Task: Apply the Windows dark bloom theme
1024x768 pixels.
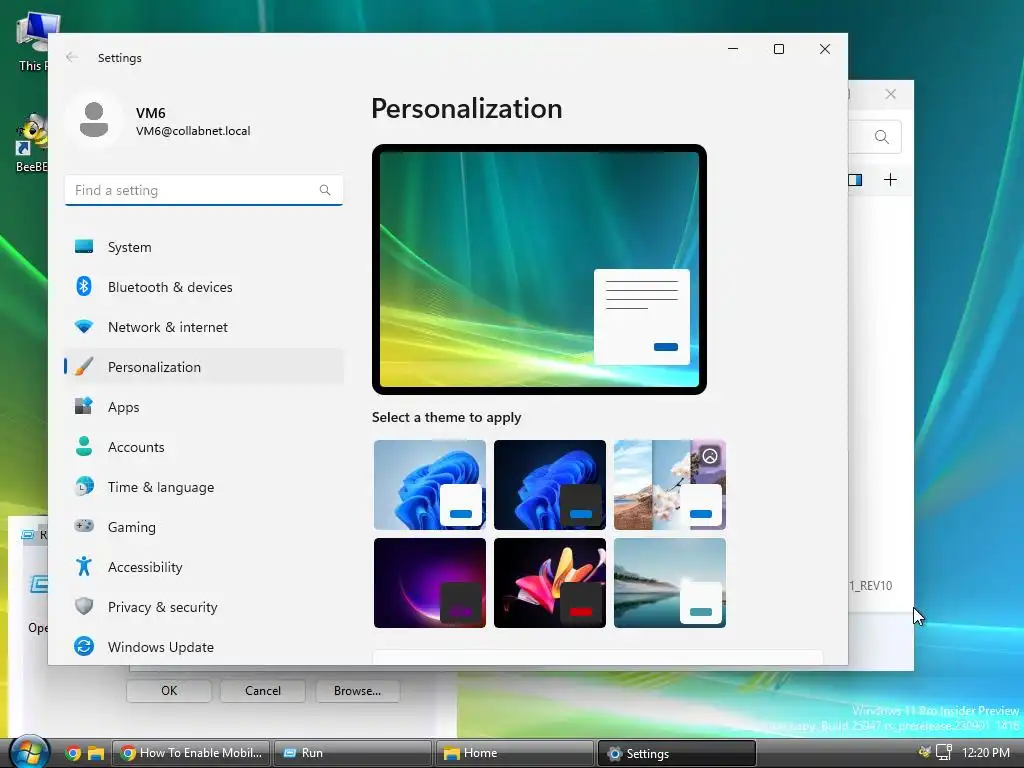Action: 550,485
